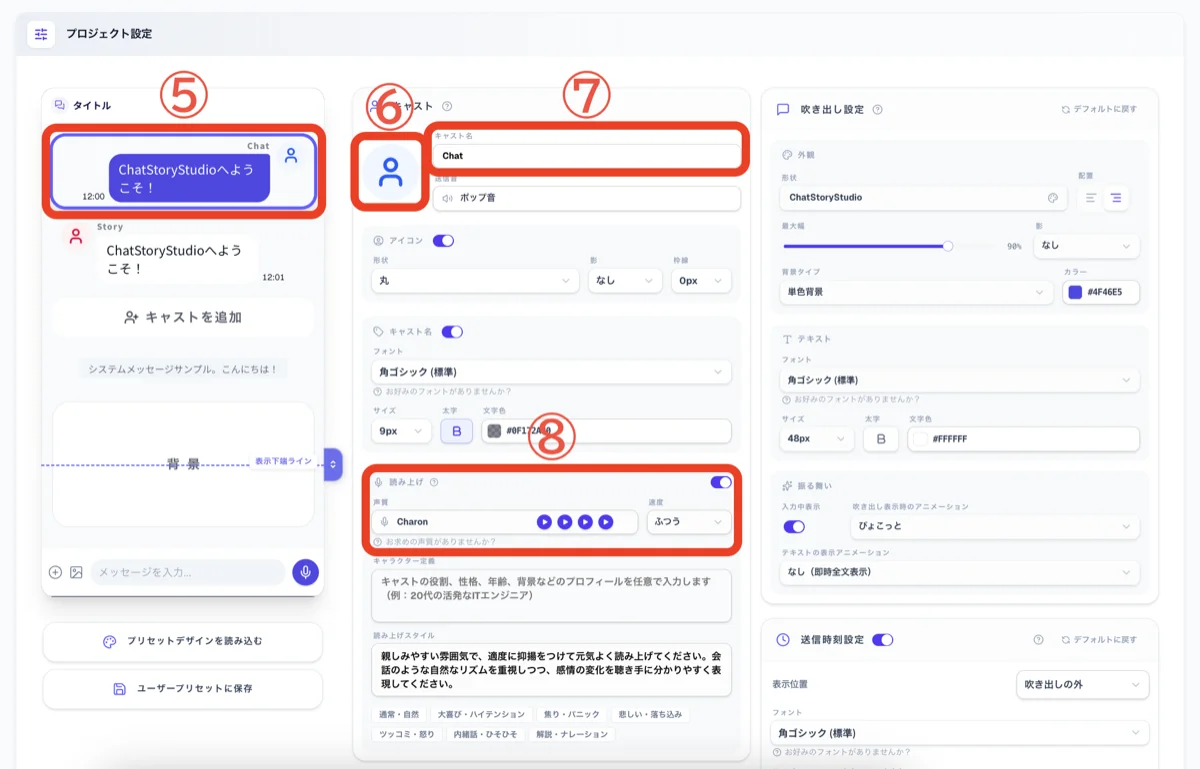Click キャストを追加 button
The image size is (1200, 769).
[182, 317]
